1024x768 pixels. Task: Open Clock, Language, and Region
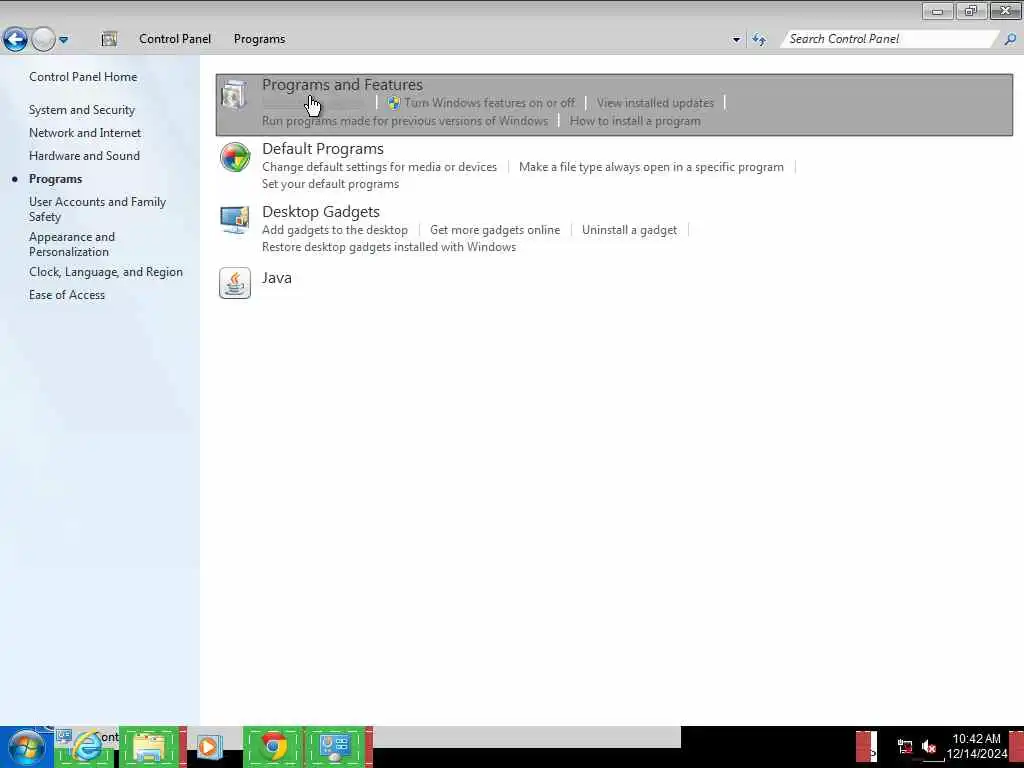(106, 272)
